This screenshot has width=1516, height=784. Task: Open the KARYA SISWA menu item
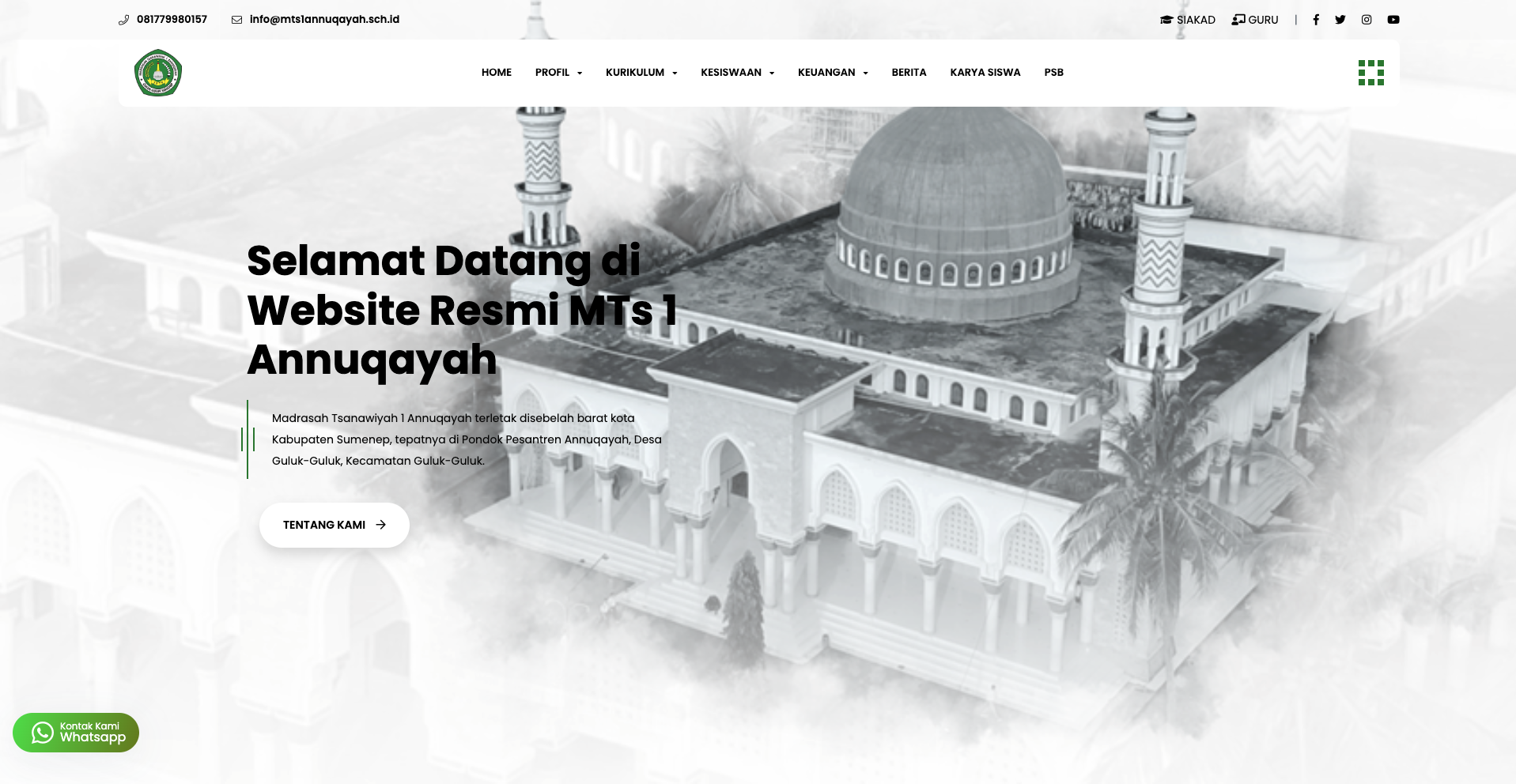tap(985, 73)
